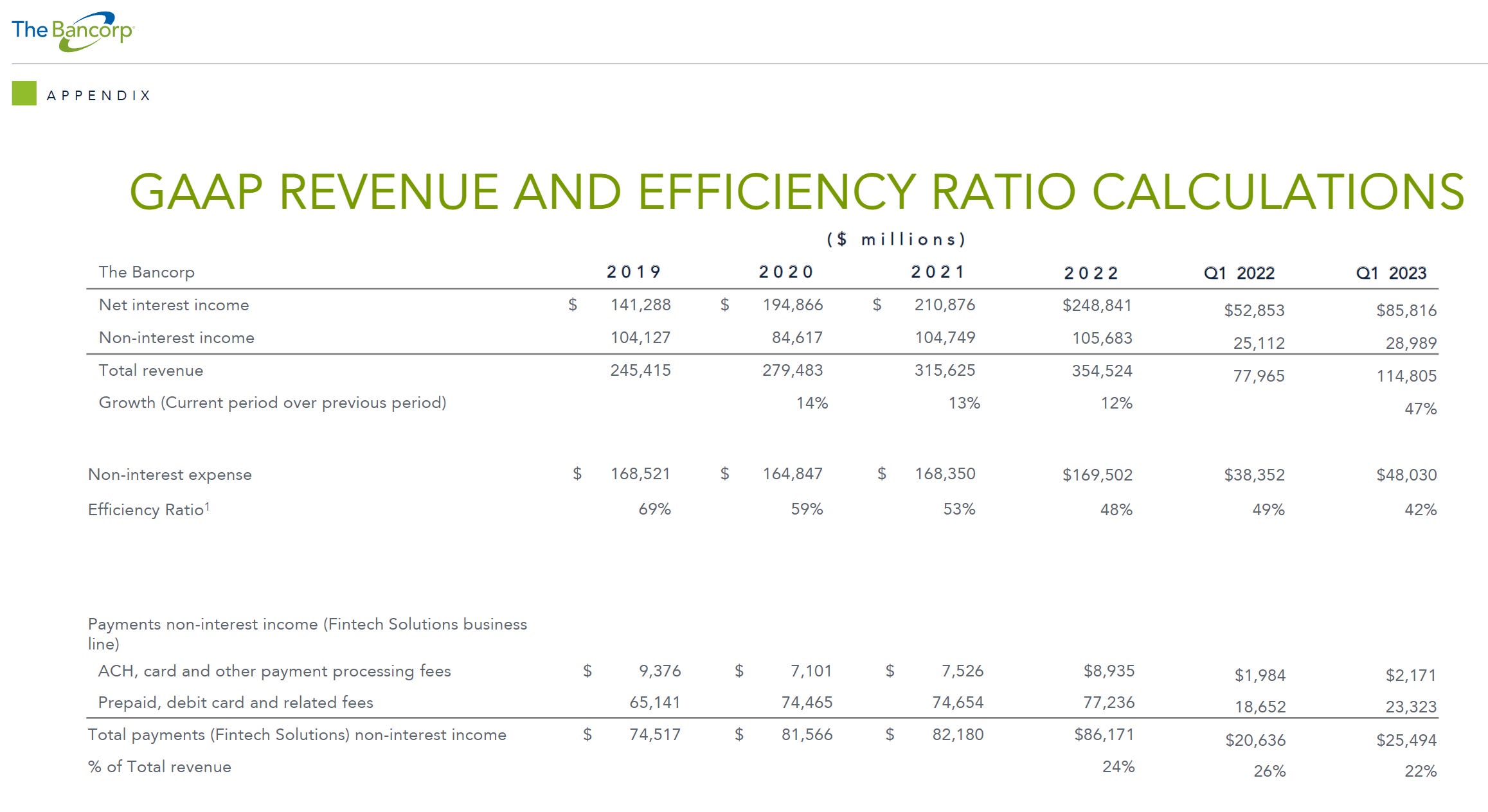Click the GAAP Revenue and Efficiency Ratio title

click(x=797, y=191)
